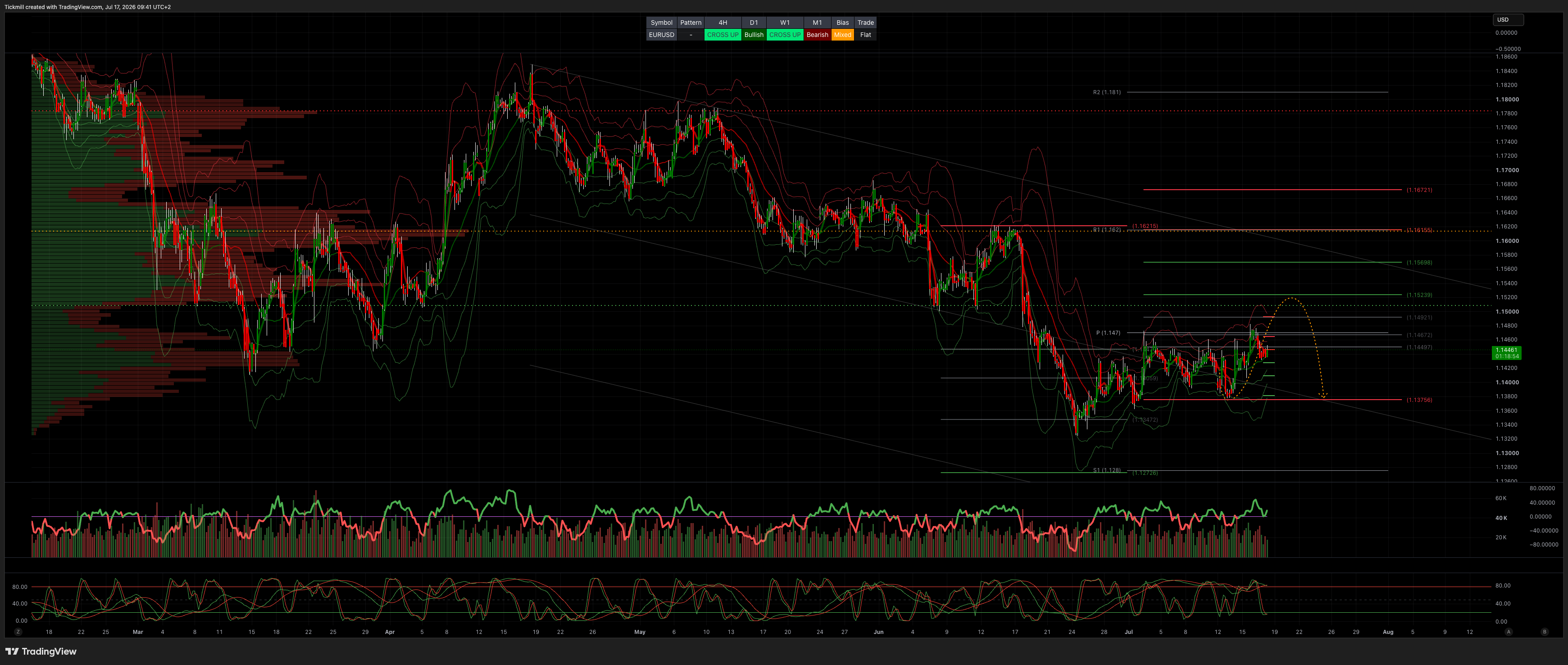The width and height of the screenshot is (1568, 665).
Task: Click the red (1.13756) support label
Action: pyautogui.click(x=1419, y=400)
